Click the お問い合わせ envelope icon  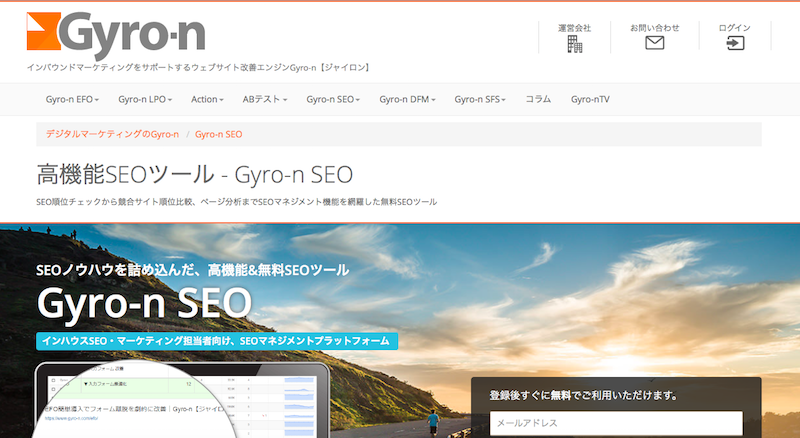pos(655,43)
